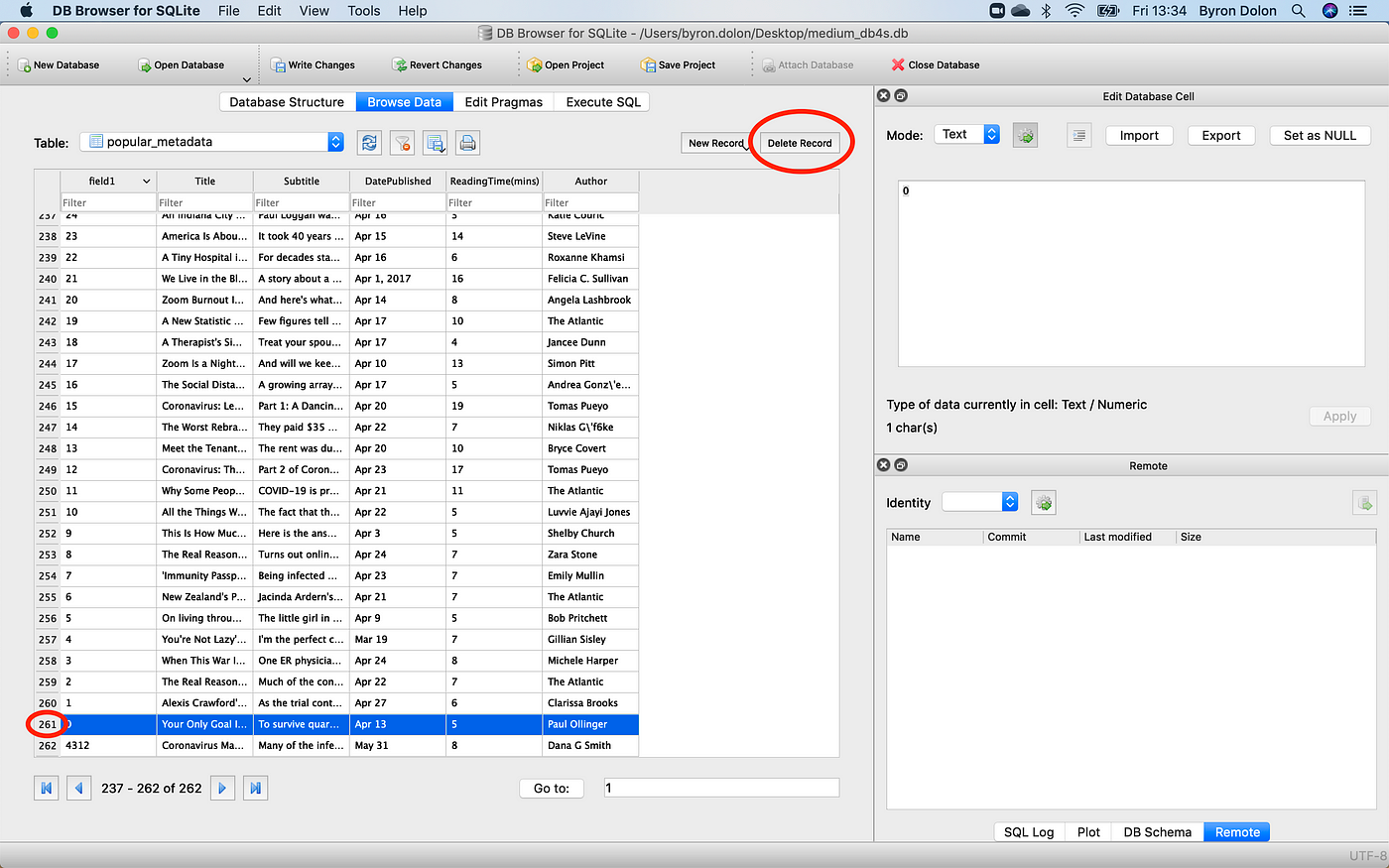The image size is (1389, 868).
Task: Click the Open Database toolbar button
Action: pos(181,64)
